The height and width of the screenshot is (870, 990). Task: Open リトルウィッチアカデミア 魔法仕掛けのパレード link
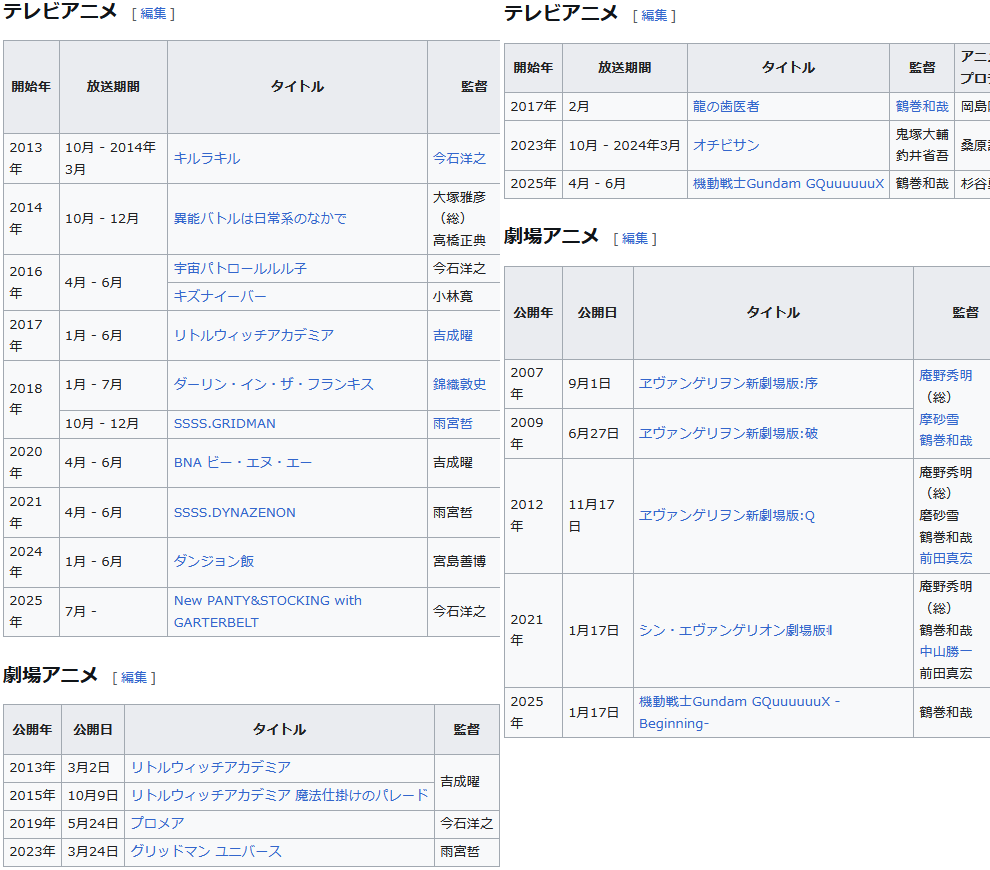tap(279, 796)
